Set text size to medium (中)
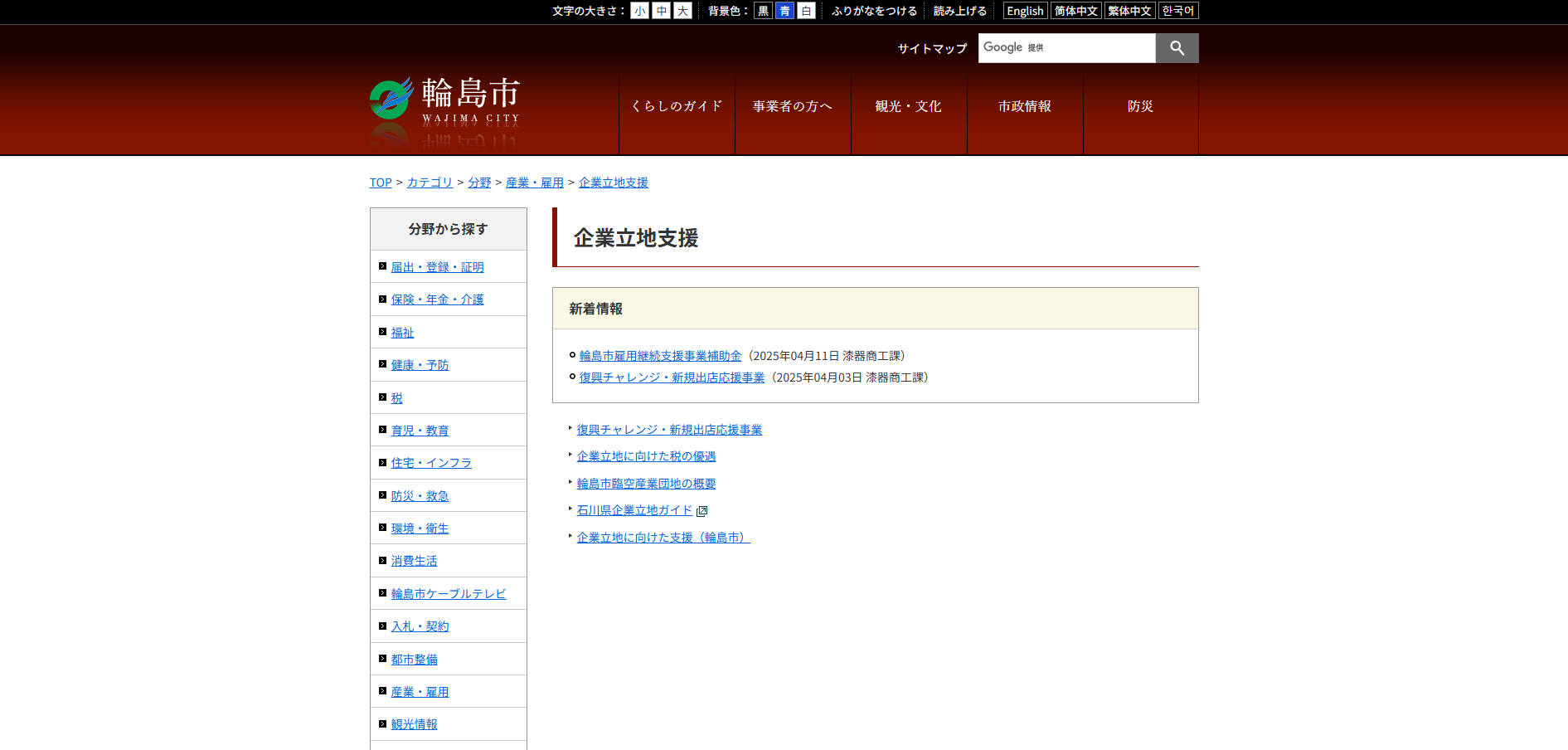Viewport: 1568px width, 750px height. point(661,11)
